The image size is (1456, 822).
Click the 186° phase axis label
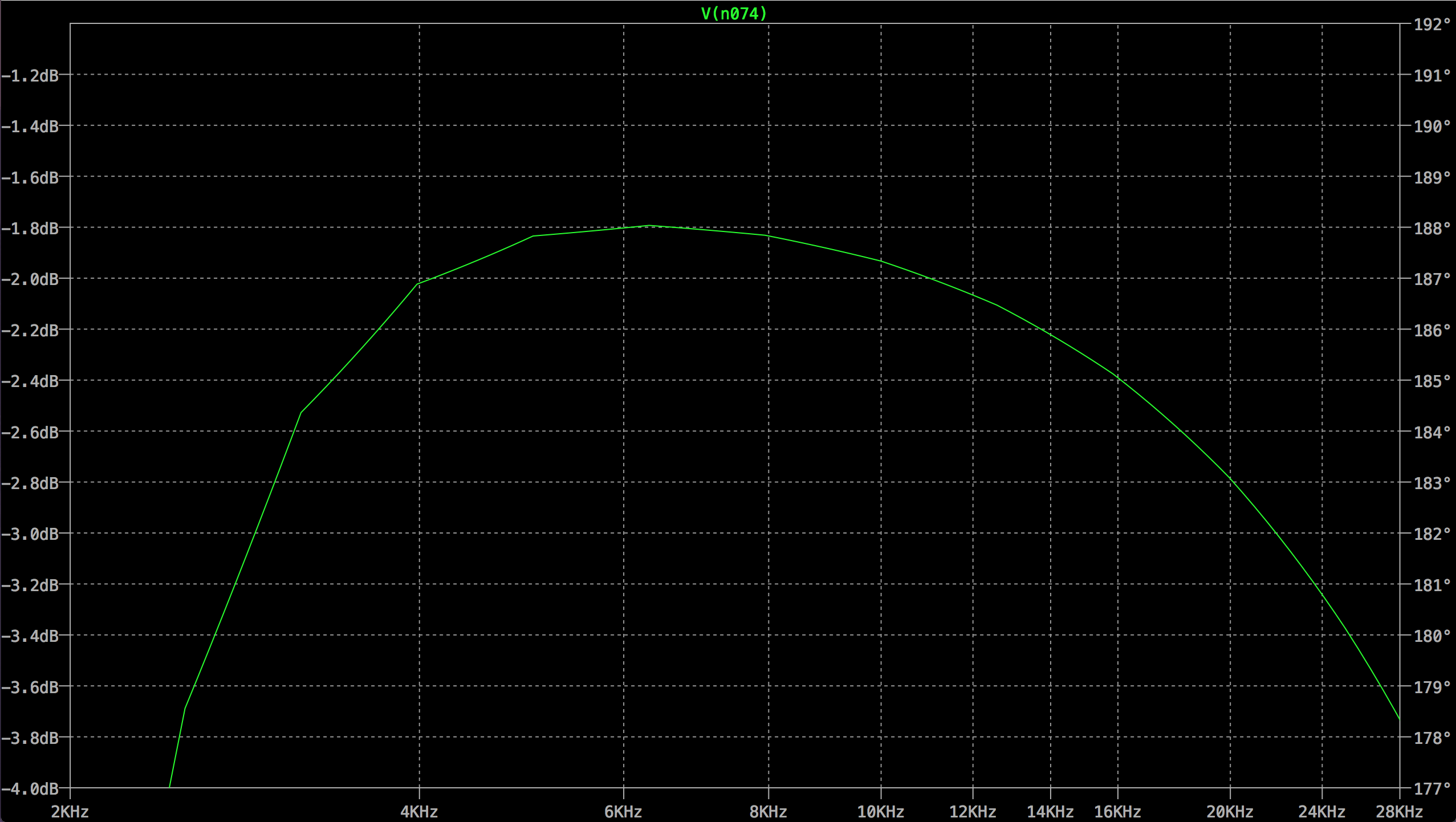(1432, 330)
